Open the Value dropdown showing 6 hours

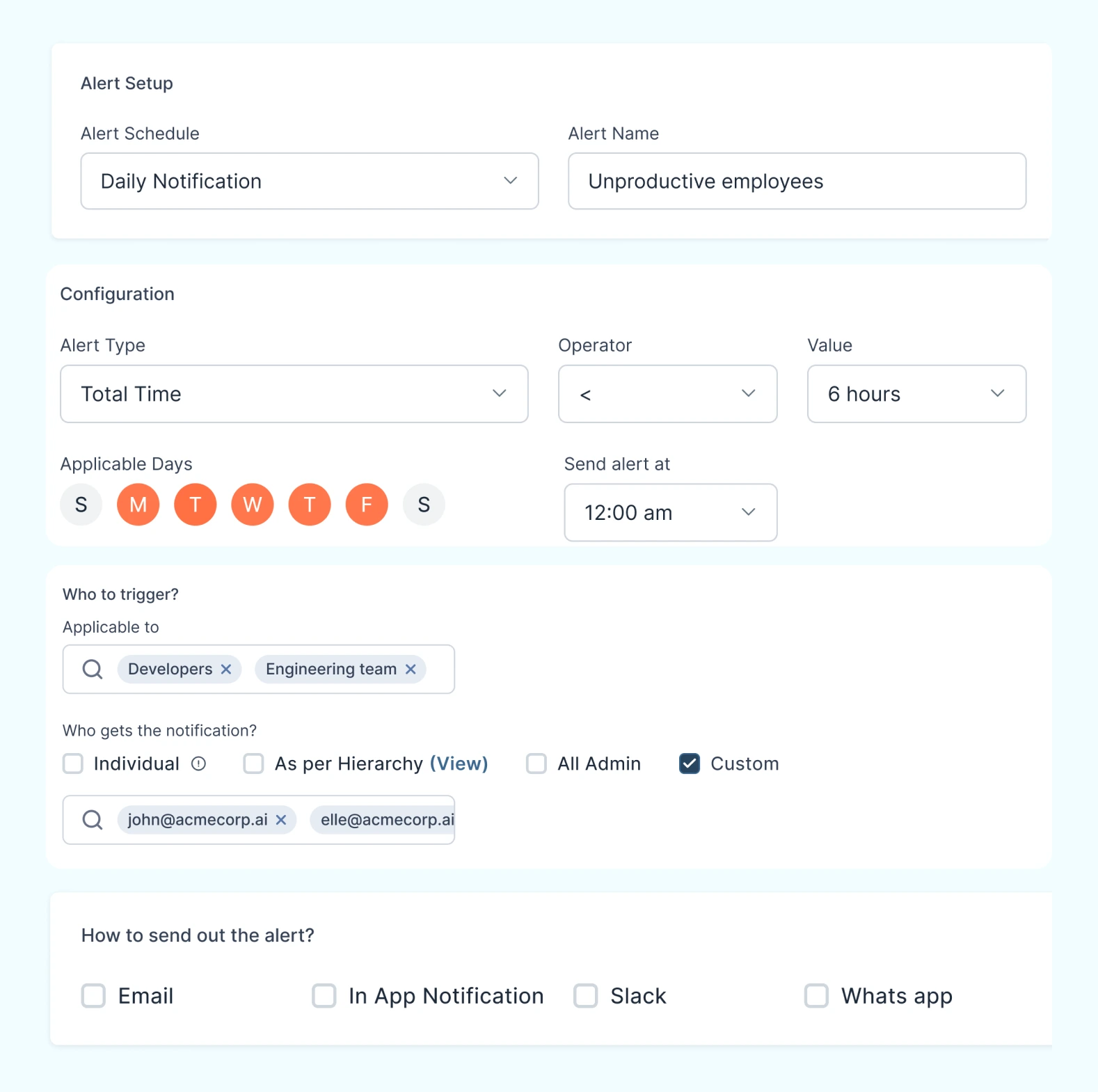pos(916,394)
